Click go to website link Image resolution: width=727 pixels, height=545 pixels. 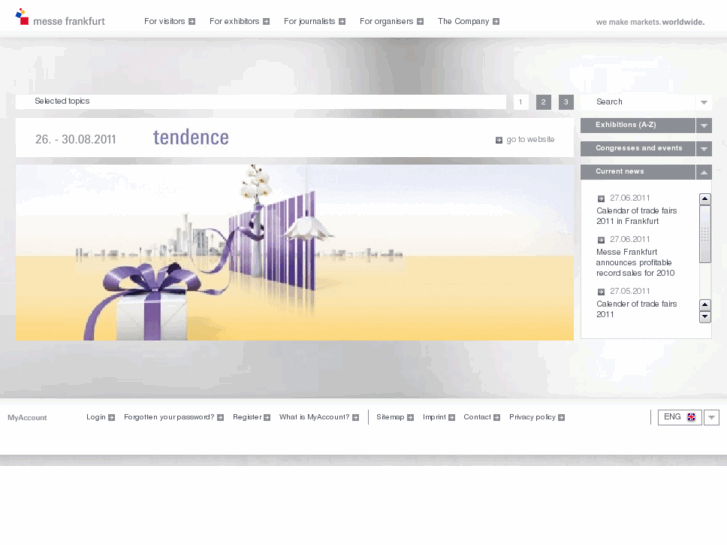pyautogui.click(x=530, y=139)
